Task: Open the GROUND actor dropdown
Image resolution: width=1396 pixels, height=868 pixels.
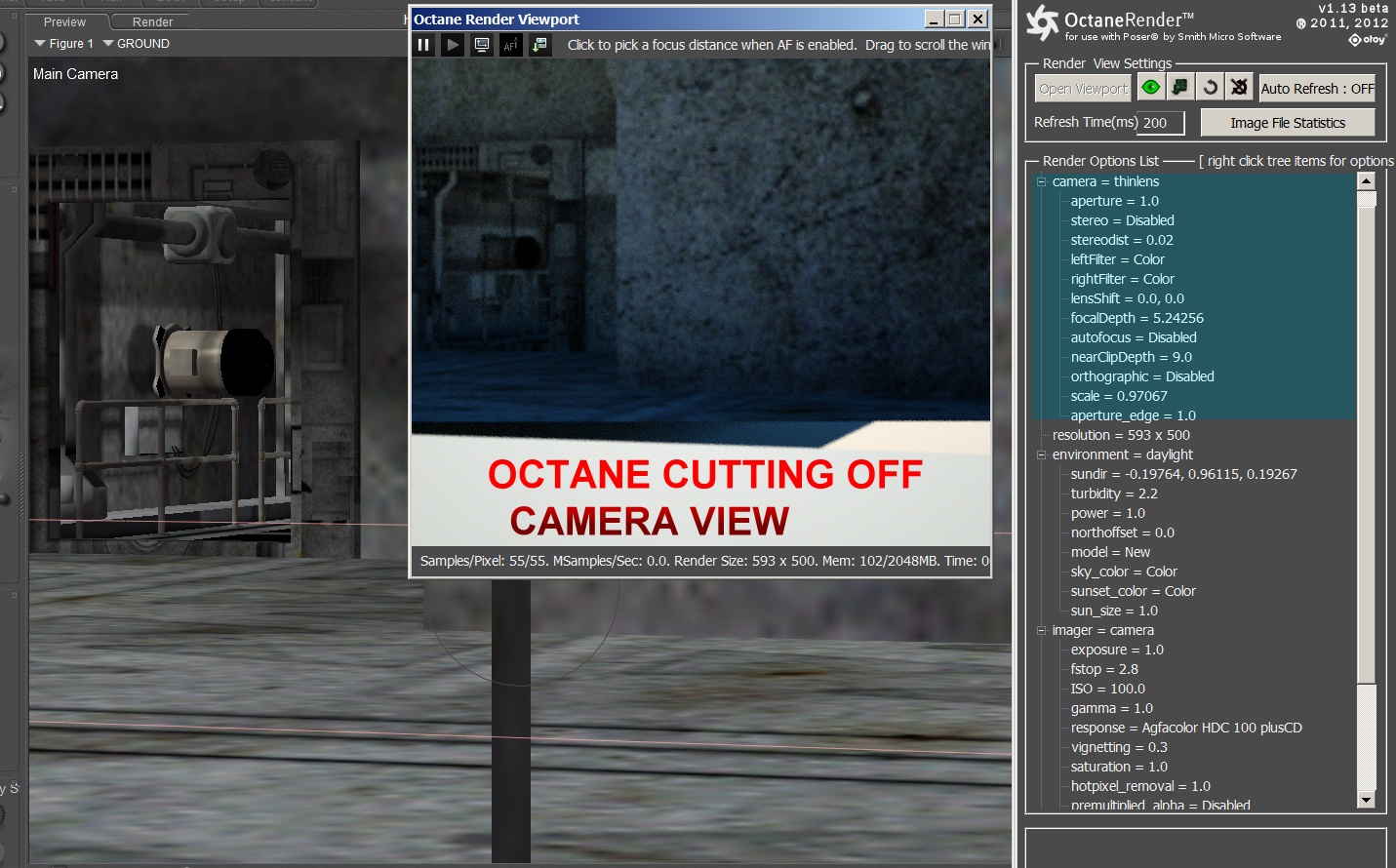Action: (137, 44)
